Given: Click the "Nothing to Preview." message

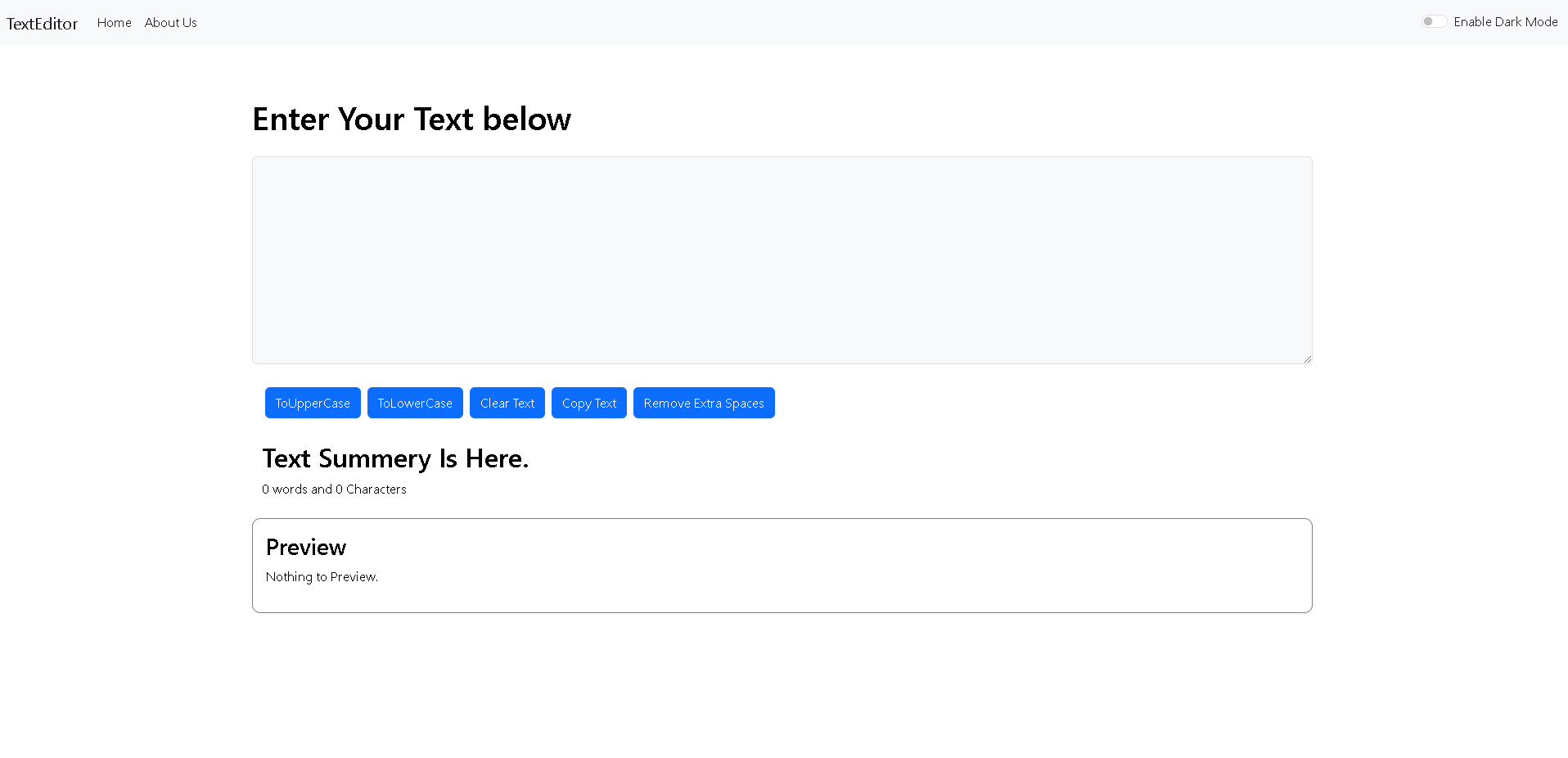Looking at the screenshot, I should coord(322,577).
